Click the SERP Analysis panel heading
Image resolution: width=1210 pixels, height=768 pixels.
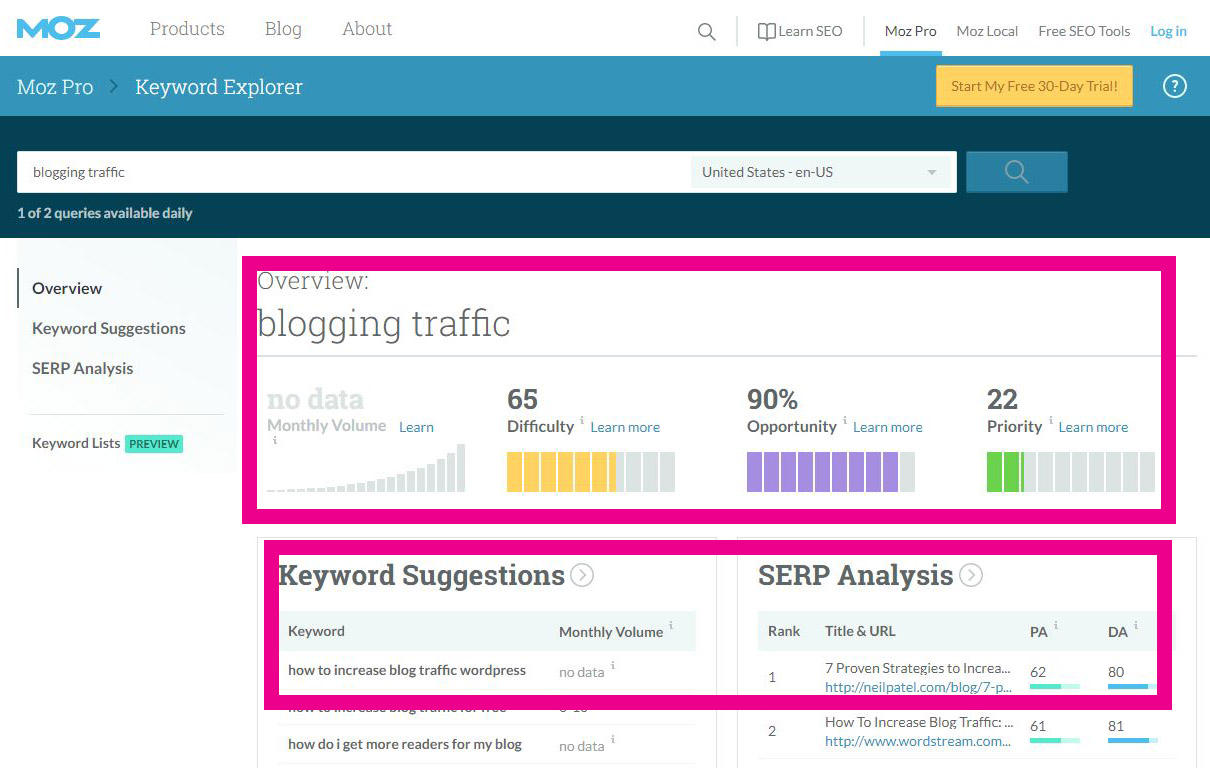pyautogui.click(x=855, y=575)
